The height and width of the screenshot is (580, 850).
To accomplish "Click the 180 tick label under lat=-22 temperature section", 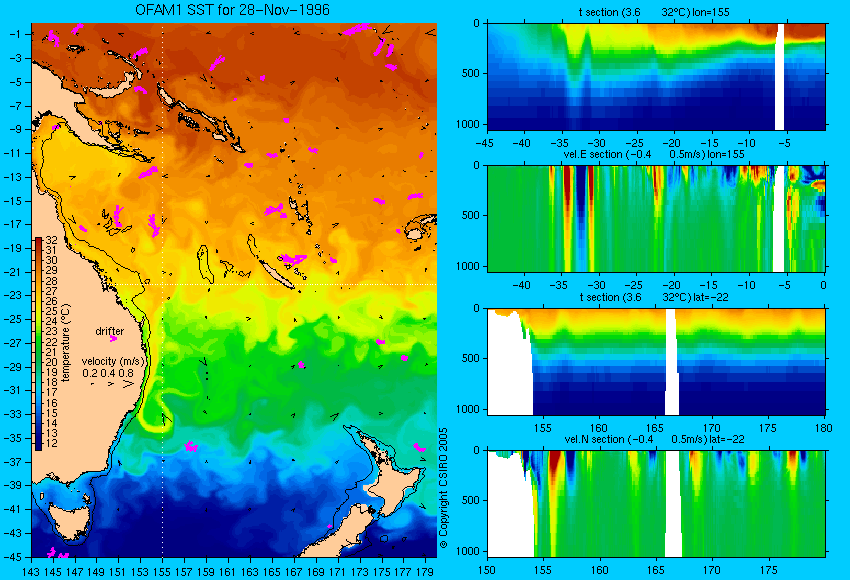I will (x=823, y=428).
